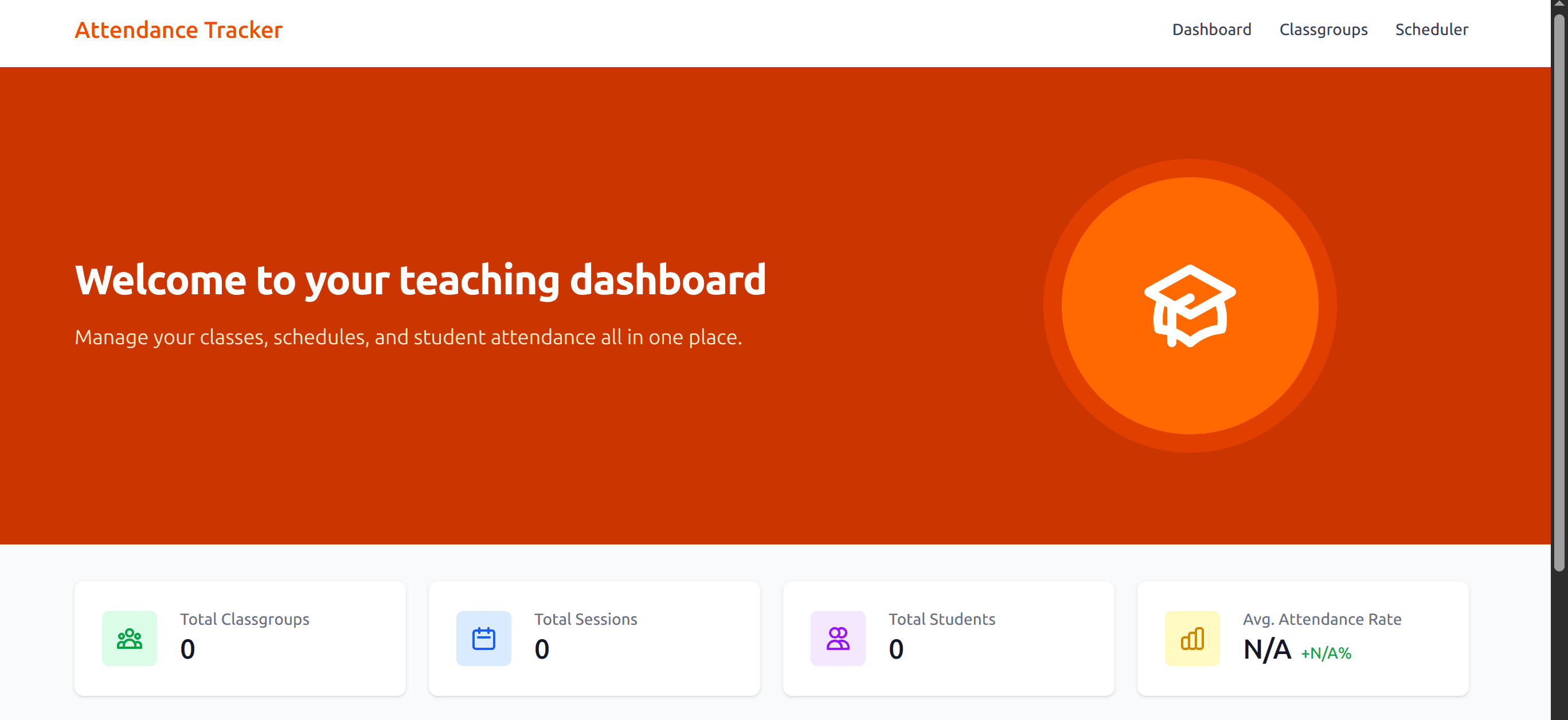
Task: Click the N/A attendance rate value
Action: tap(1268, 649)
